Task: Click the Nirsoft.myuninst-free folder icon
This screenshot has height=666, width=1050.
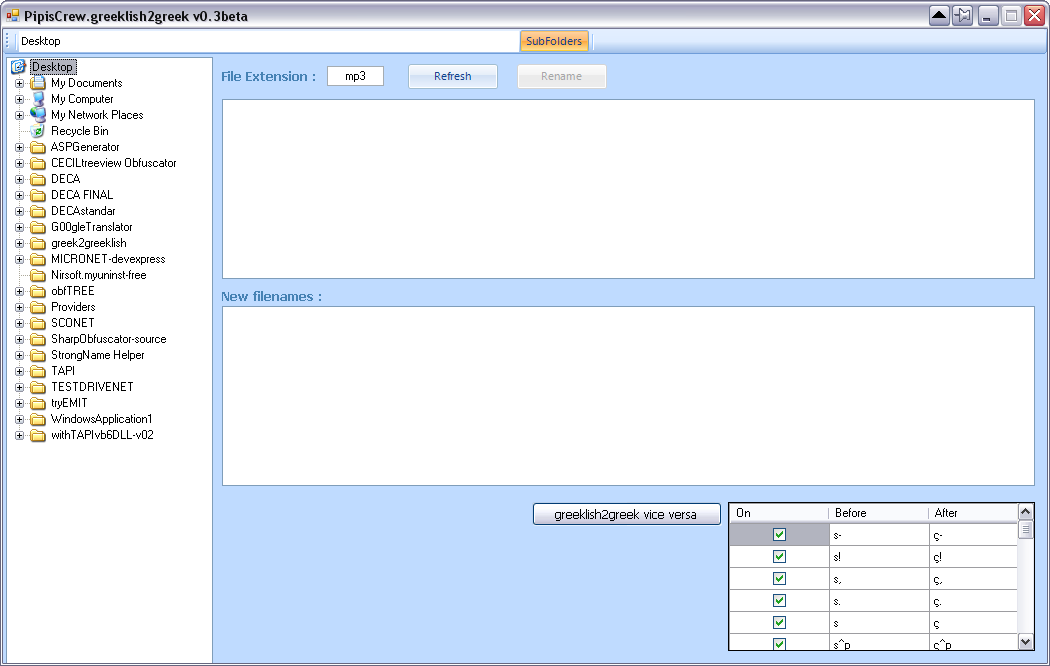Action: pyautogui.click(x=38, y=275)
